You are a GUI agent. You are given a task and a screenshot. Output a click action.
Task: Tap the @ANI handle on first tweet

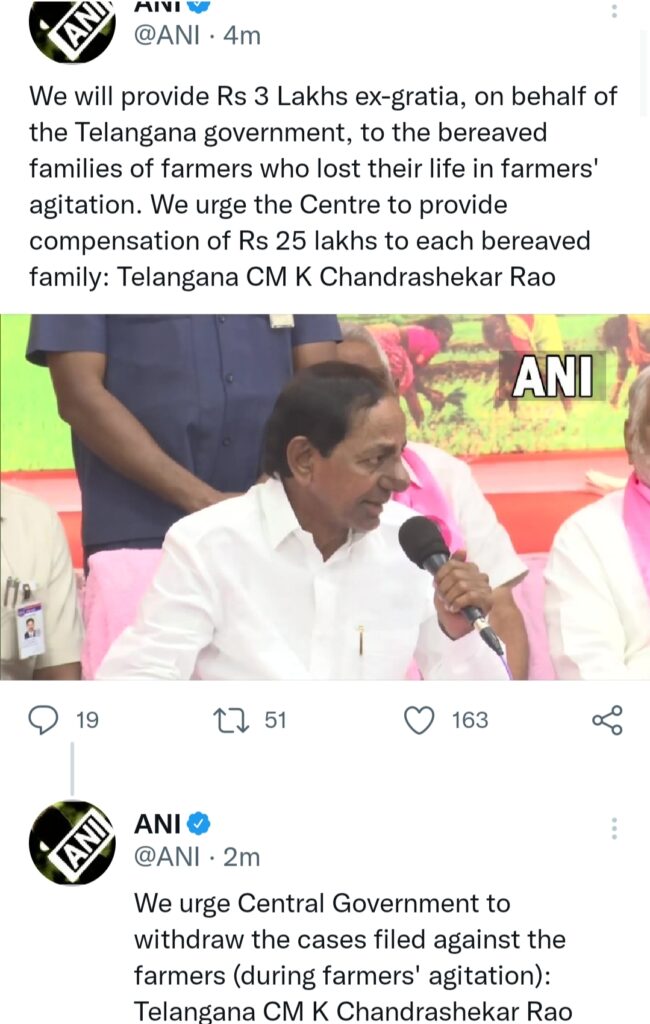click(x=167, y=35)
